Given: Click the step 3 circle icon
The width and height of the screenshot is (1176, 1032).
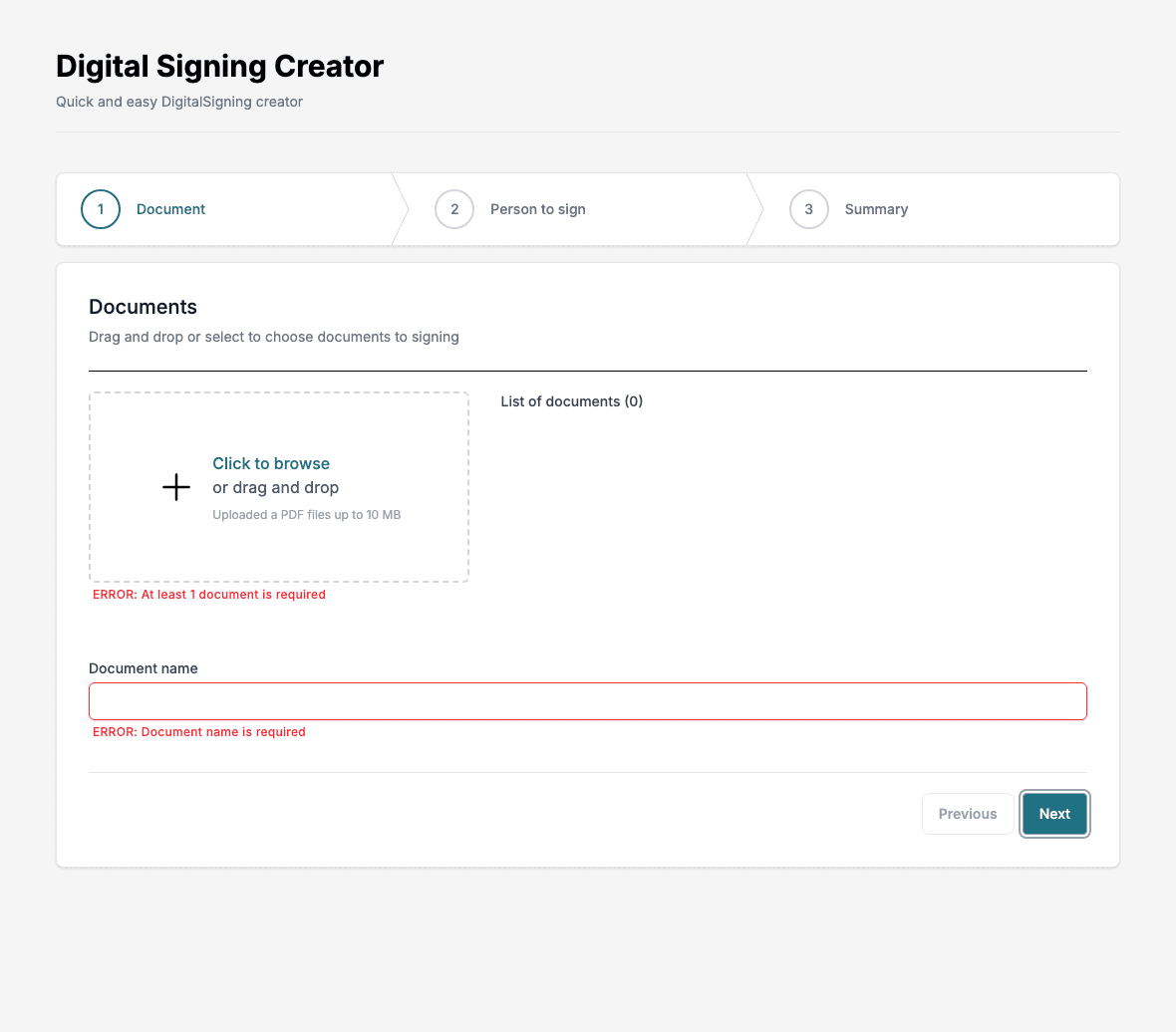Looking at the screenshot, I should pyautogui.click(x=808, y=209).
